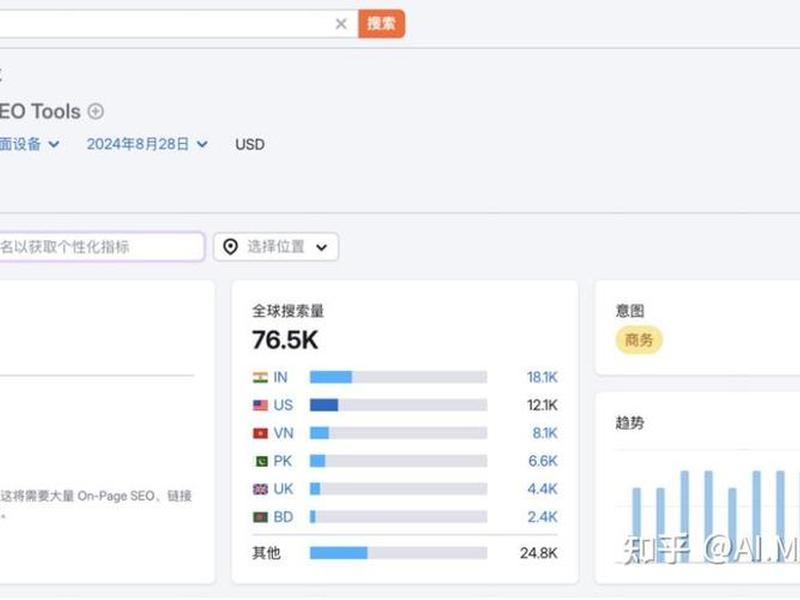Open the 桌面设备 device dropdown
This screenshot has height=600, width=800.
tap(30, 144)
